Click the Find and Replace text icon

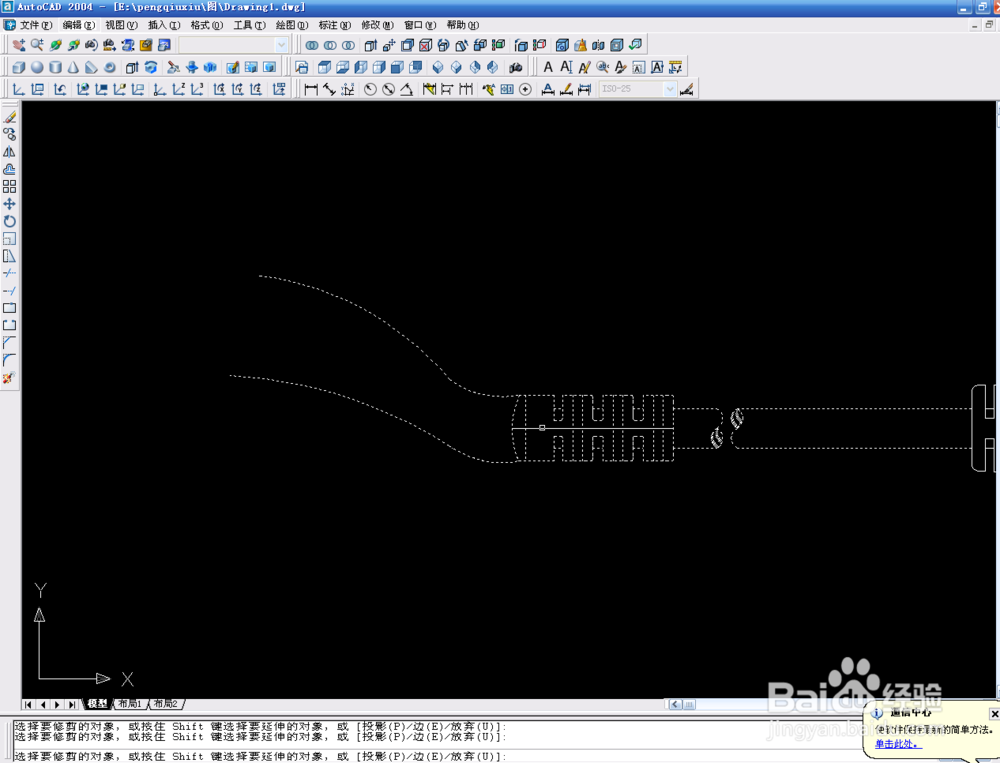point(602,67)
